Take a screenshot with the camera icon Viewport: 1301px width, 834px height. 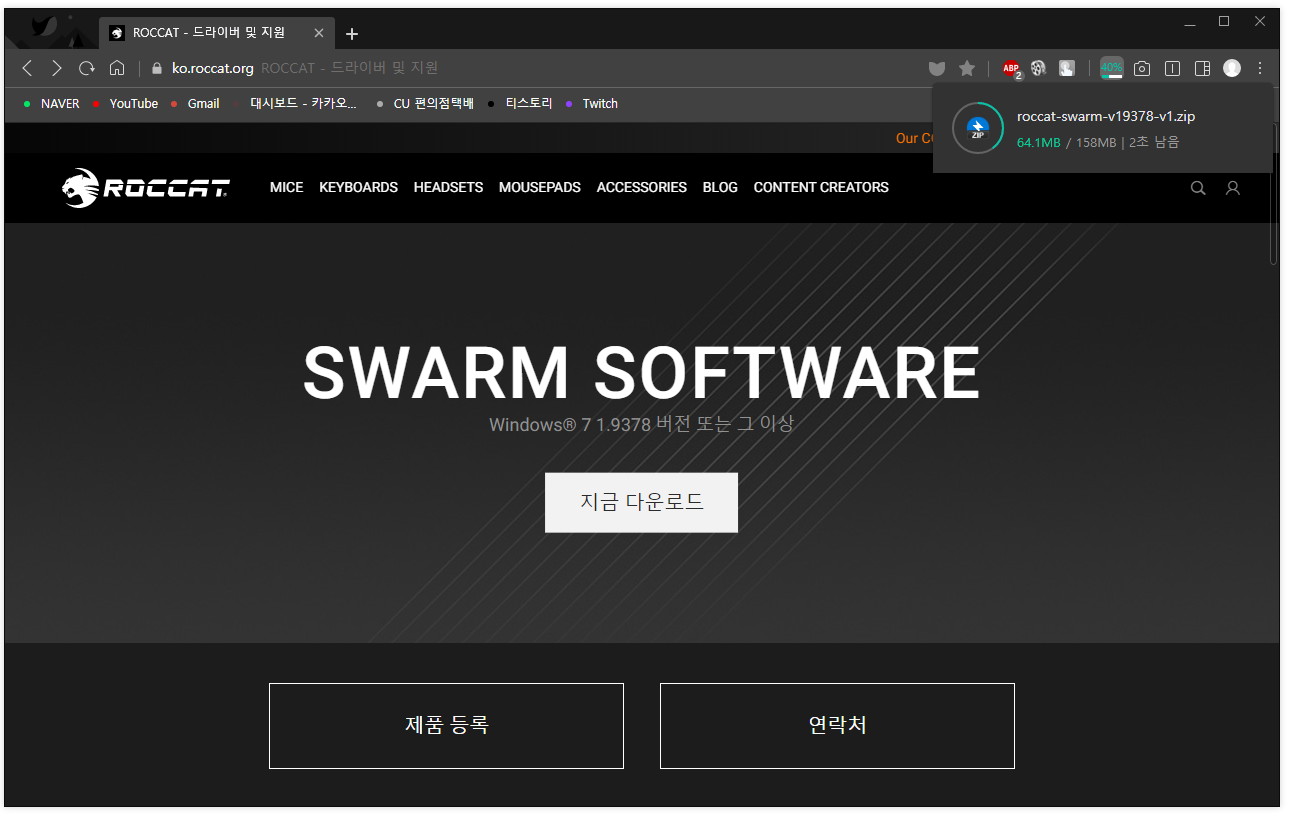[1142, 68]
